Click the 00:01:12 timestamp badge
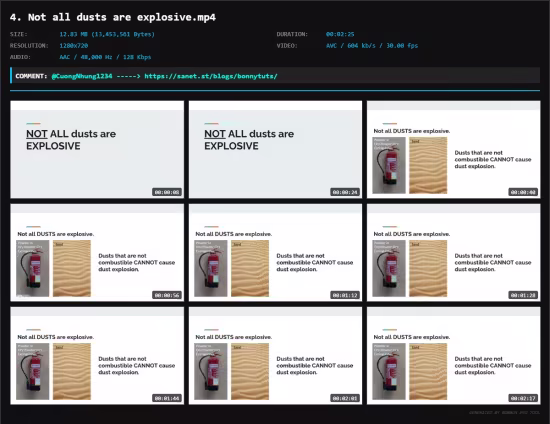The image size is (550, 424). click(x=345, y=295)
